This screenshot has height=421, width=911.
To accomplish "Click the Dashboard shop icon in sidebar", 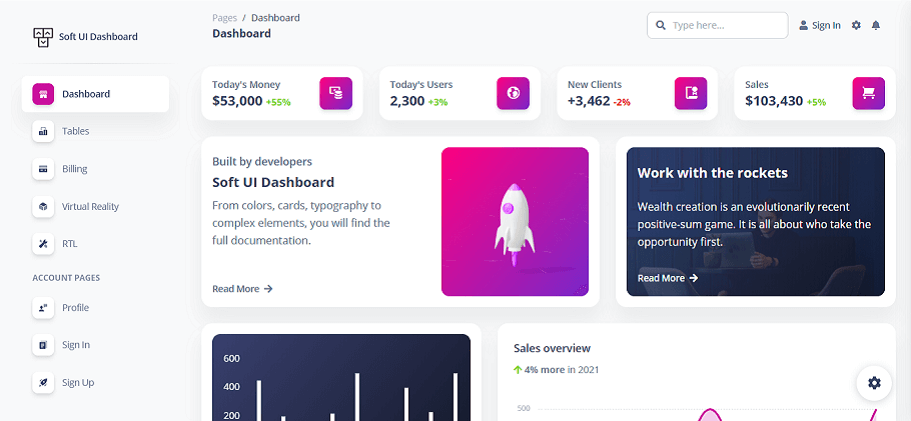I will coord(43,94).
